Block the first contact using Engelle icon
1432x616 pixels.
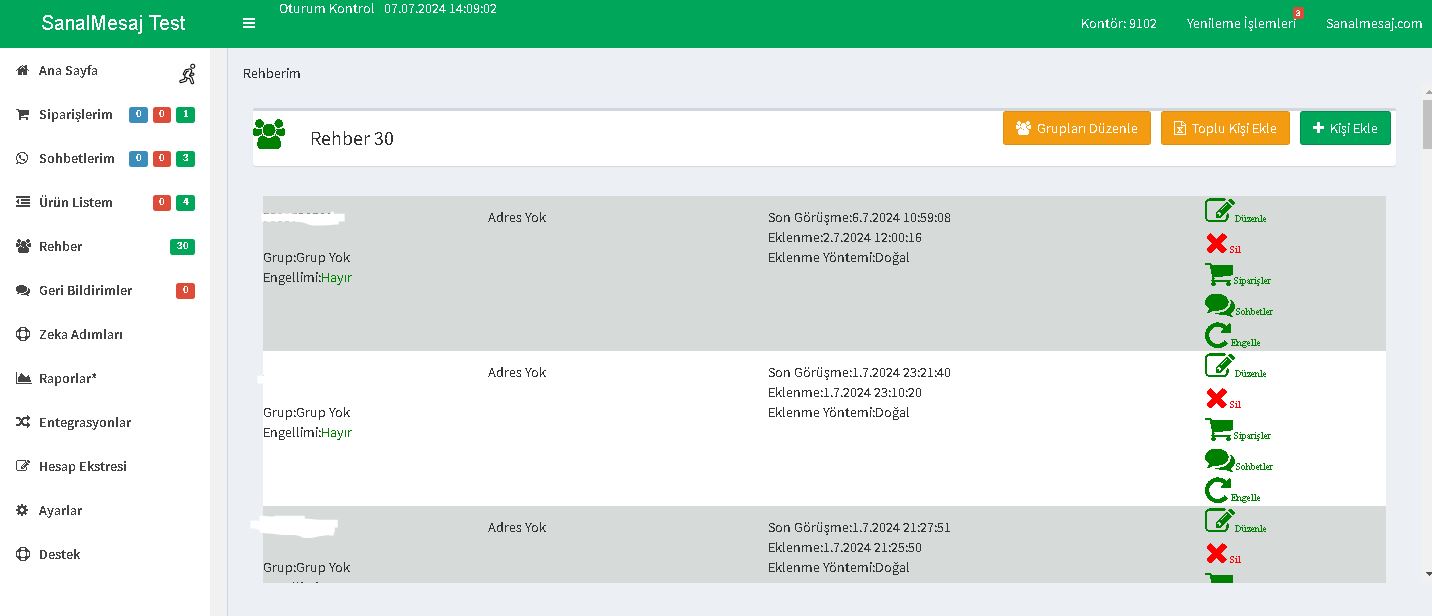1217,336
